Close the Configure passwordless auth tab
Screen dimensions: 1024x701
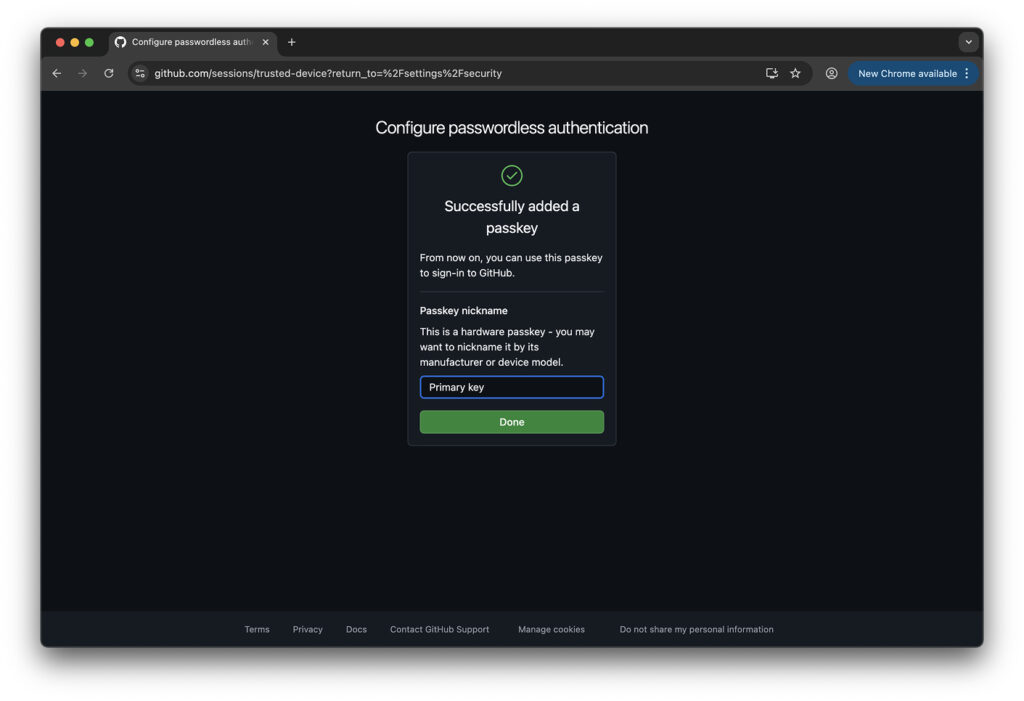tap(265, 42)
